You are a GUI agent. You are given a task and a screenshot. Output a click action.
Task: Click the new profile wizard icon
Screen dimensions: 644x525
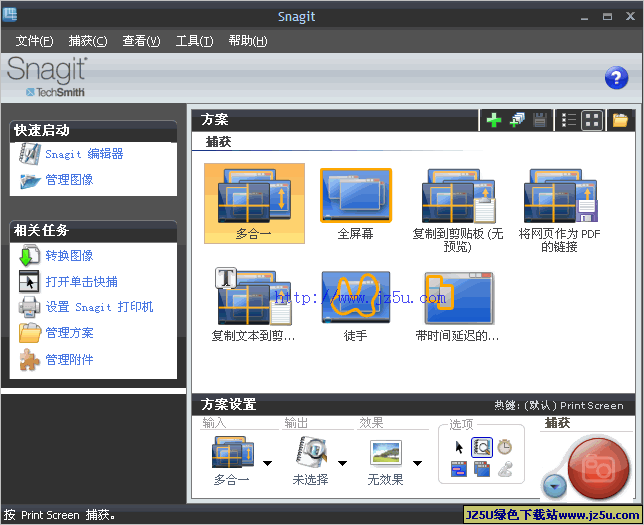coord(517,120)
